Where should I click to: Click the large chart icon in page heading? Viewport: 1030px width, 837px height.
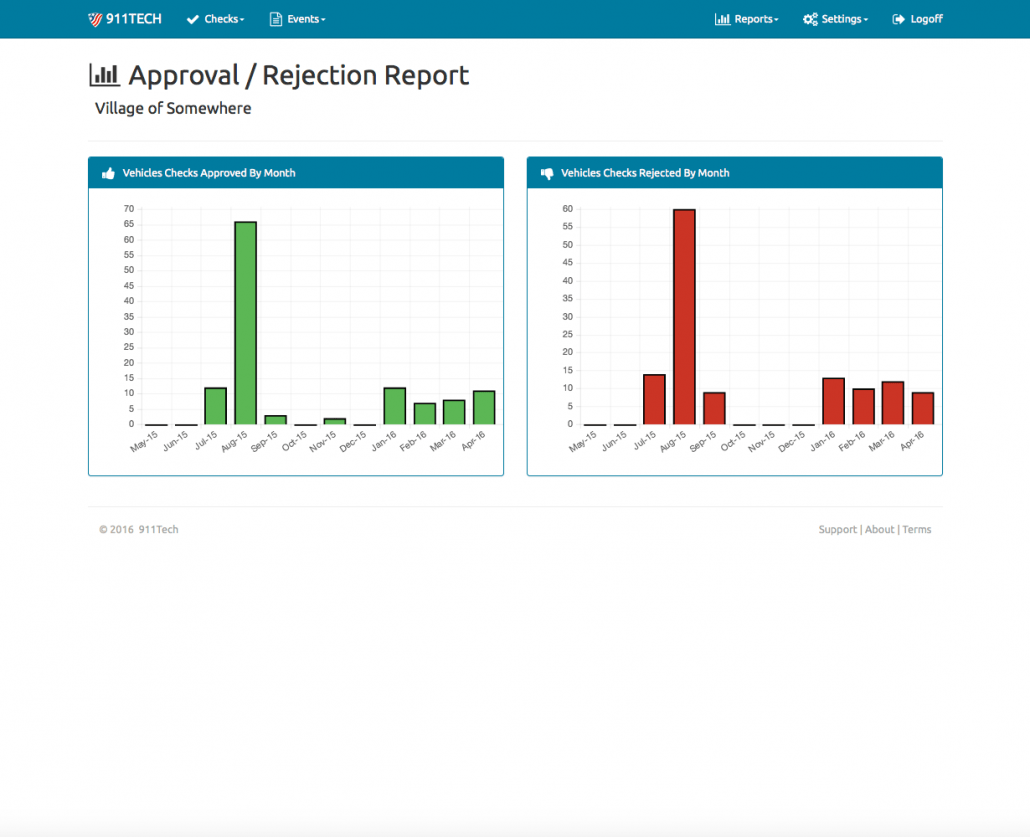click(105, 75)
